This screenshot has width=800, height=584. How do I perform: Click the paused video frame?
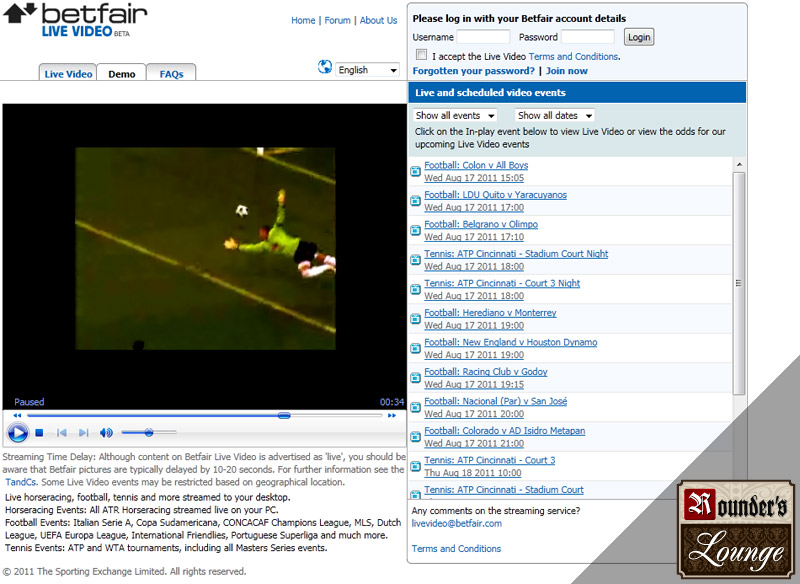tap(205, 248)
